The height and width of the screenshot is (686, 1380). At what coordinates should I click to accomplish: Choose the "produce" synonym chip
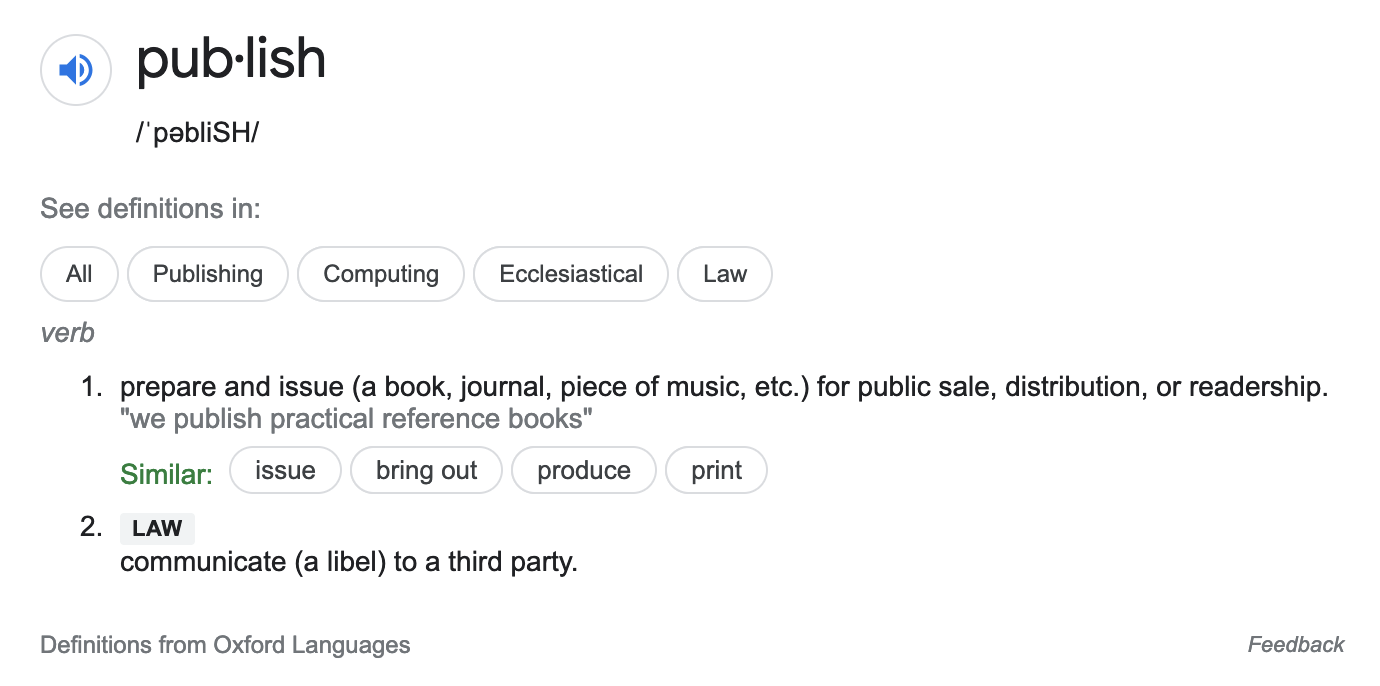pos(584,470)
